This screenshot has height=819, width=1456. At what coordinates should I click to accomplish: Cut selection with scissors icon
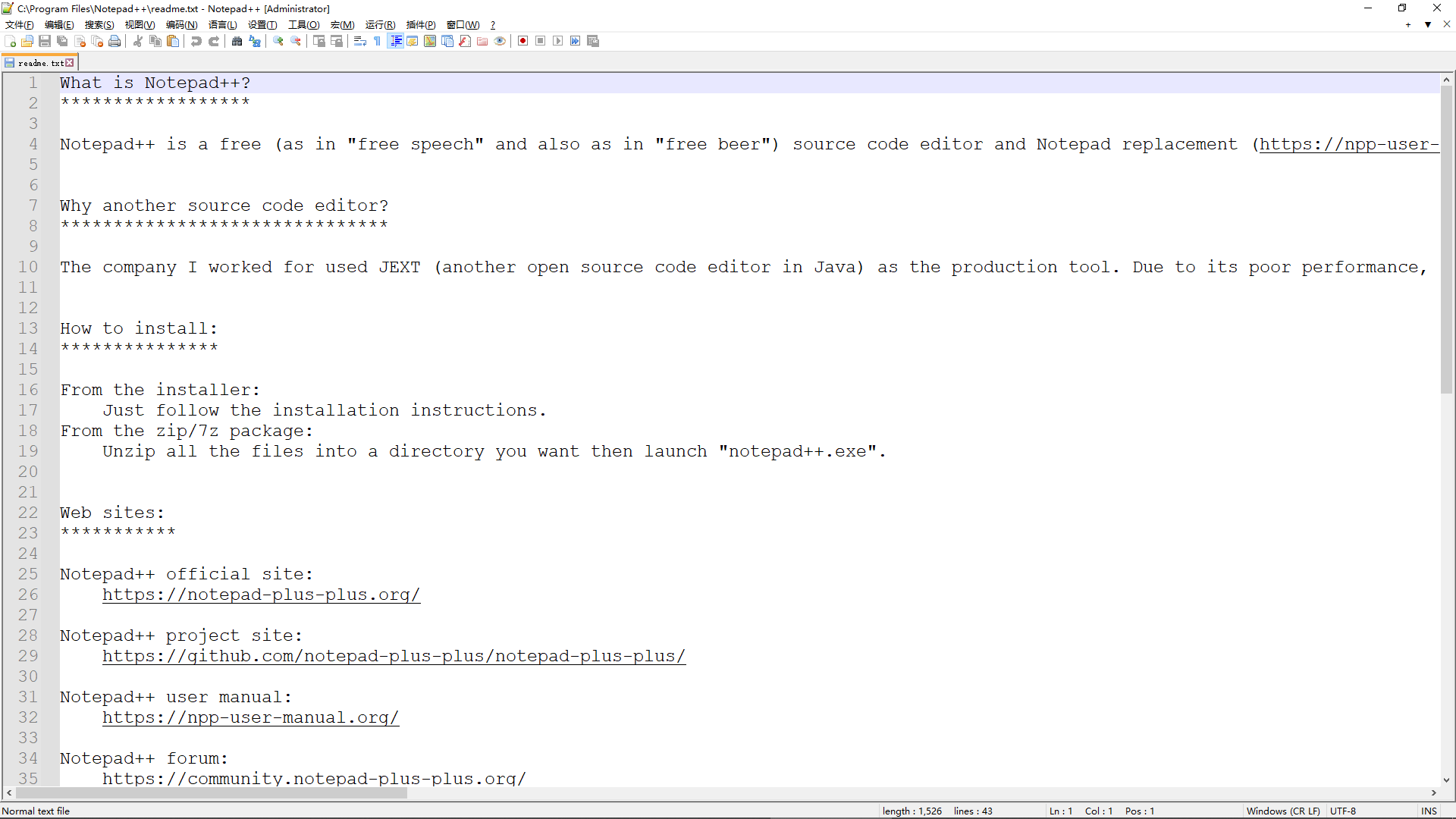tap(138, 41)
